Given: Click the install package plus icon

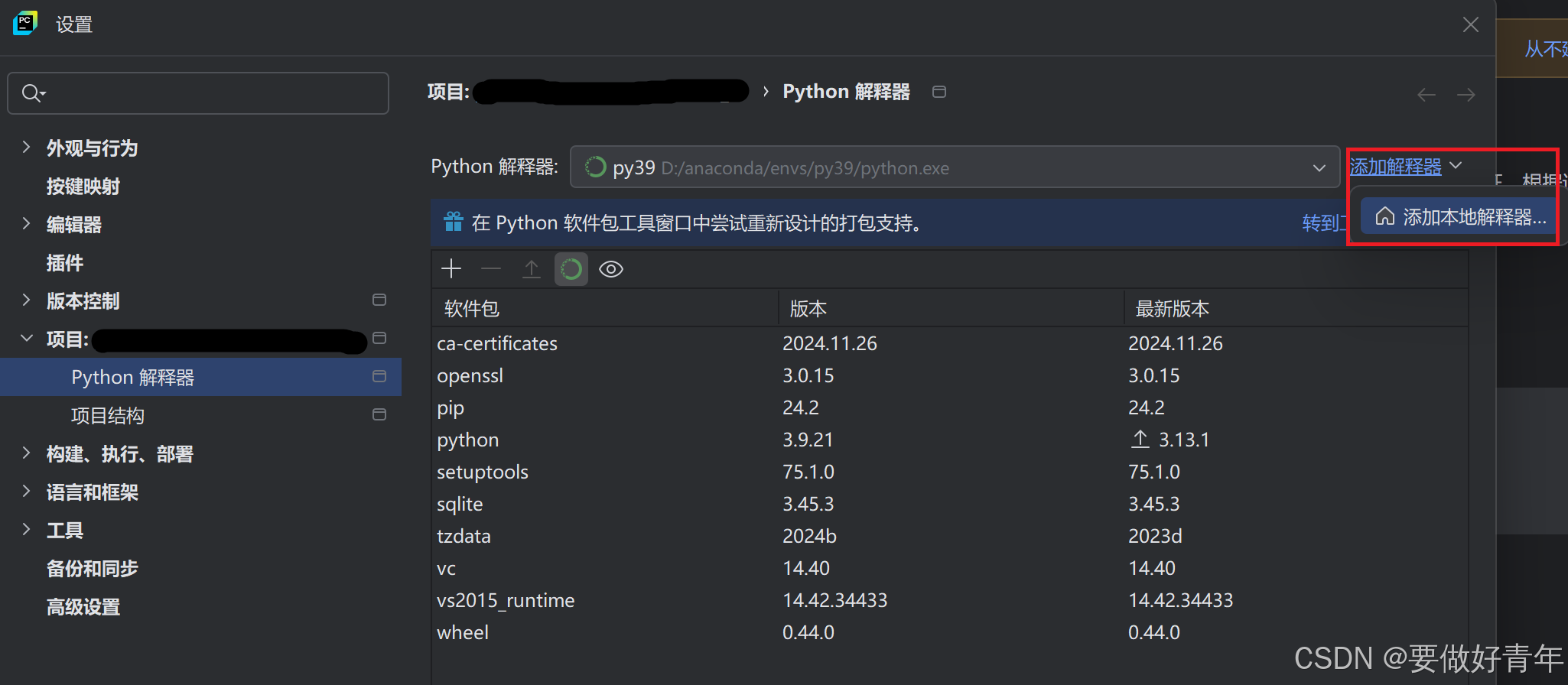Looking at the screenshot, I should coord(451,269).
